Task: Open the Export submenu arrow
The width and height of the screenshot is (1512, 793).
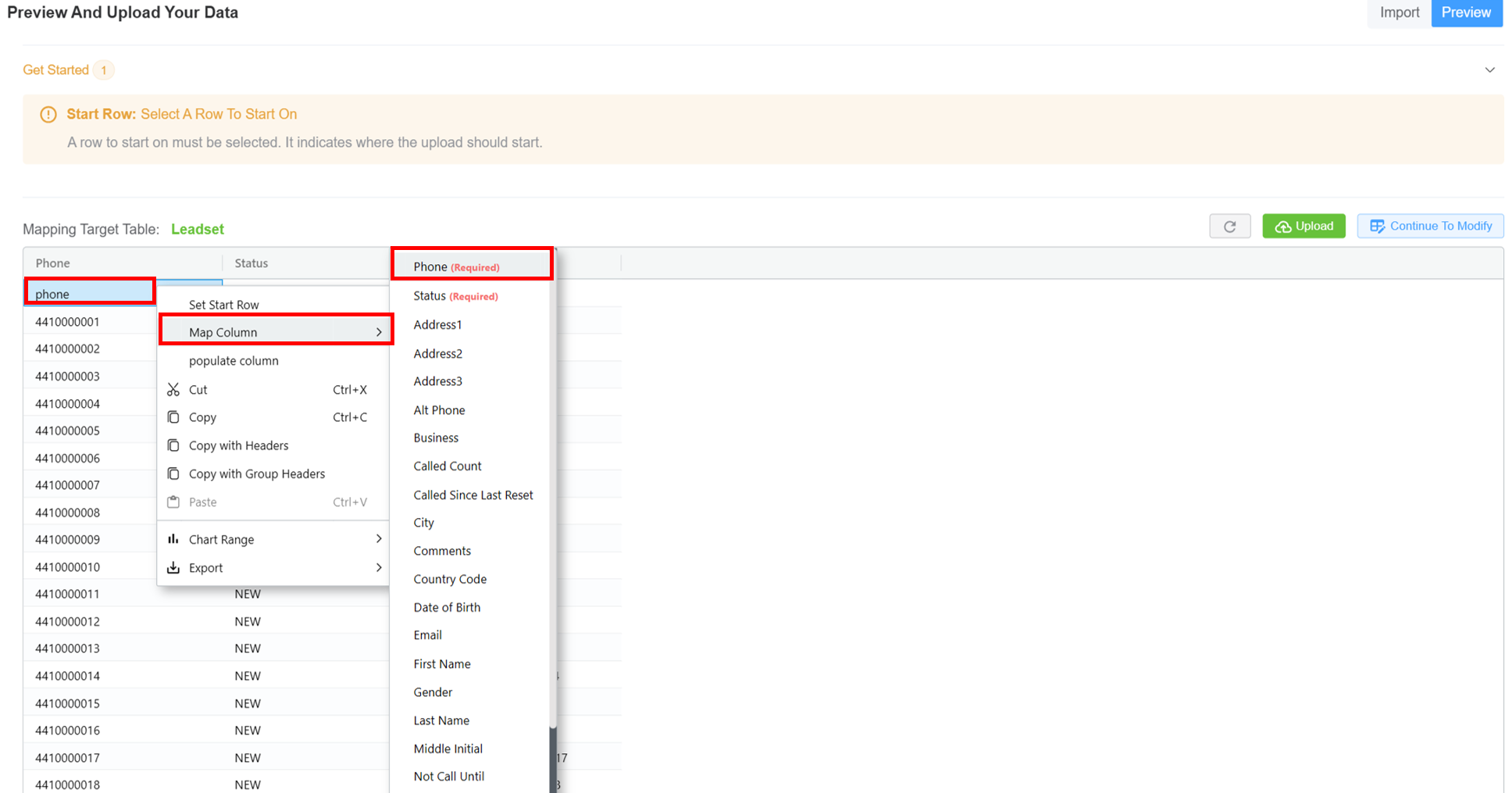Action: pos(379,568)
